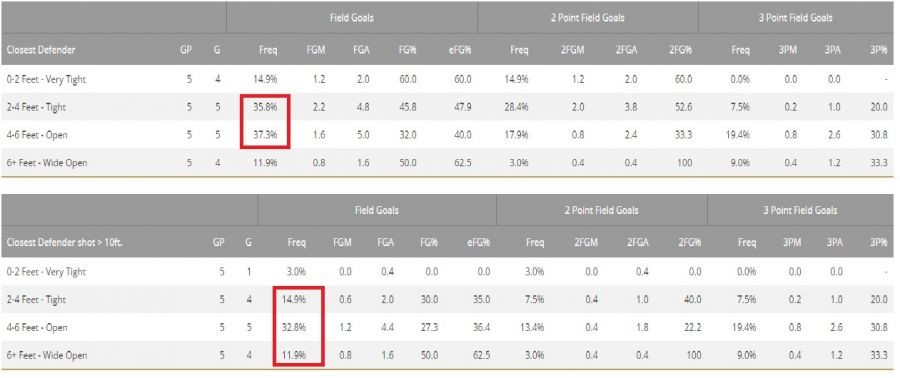
Task: Click Closest Defender shot > 10ft. header
Action: [64, 243]
